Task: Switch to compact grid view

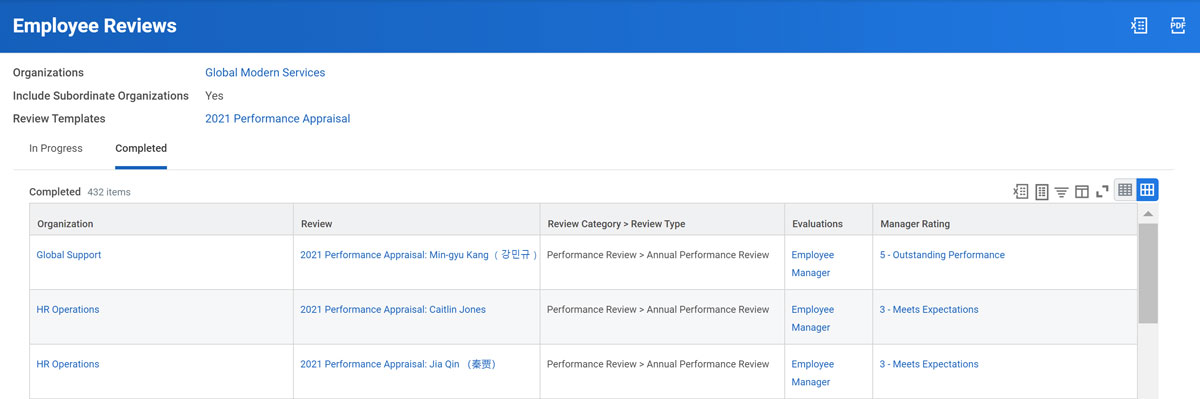Action: (1125, 190)
